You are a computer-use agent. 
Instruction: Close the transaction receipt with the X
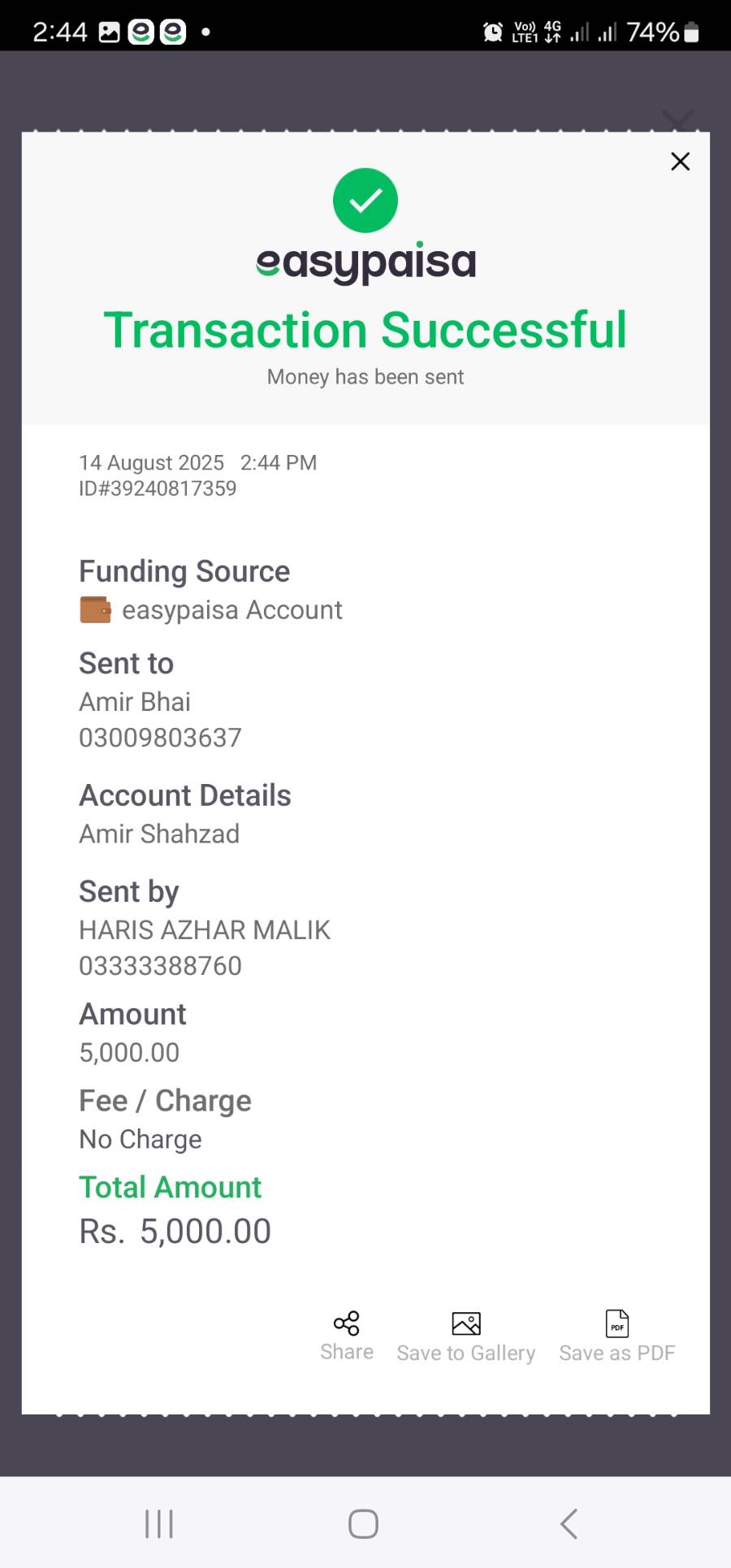680,162
